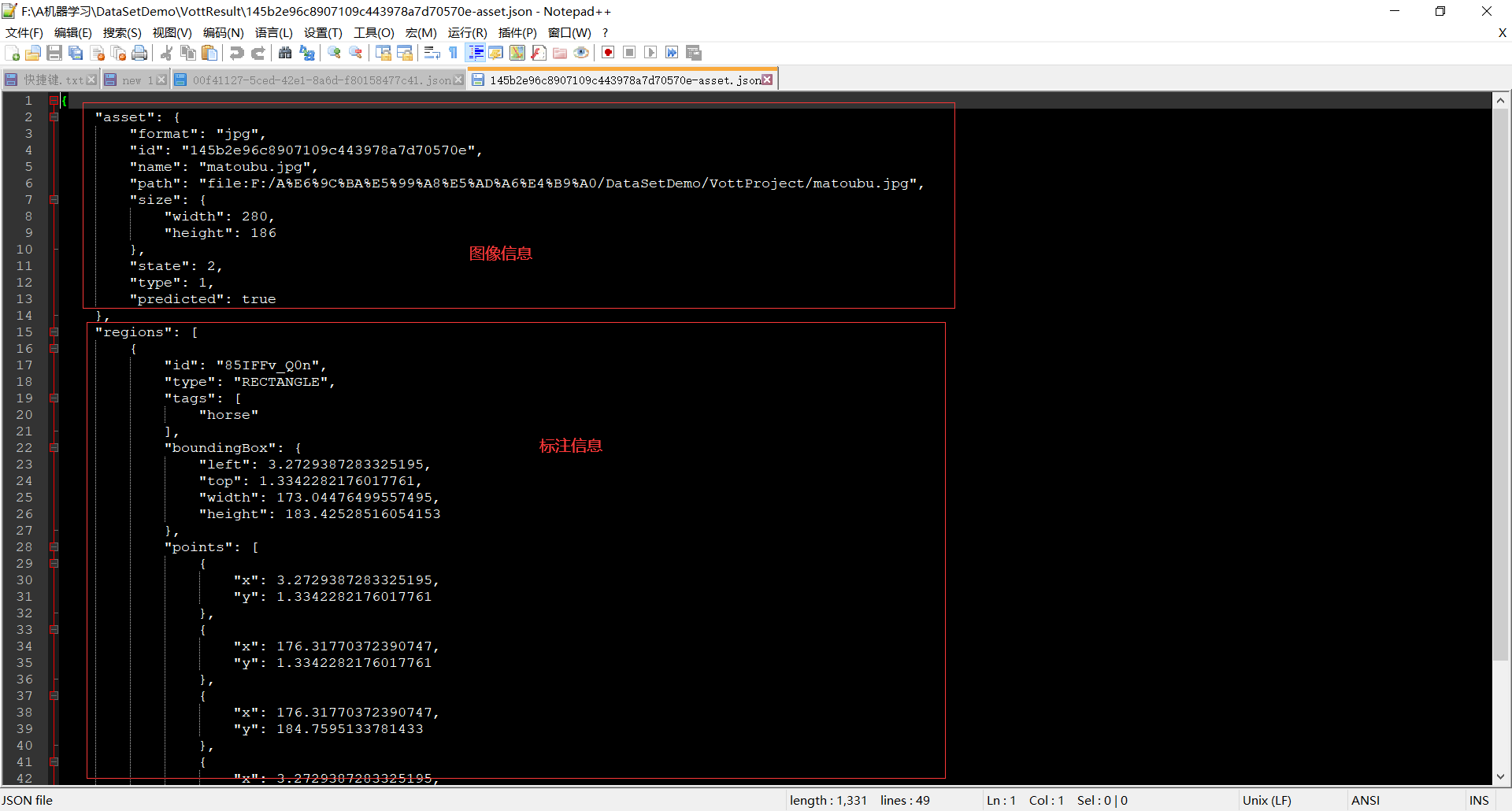Print the current document

[140, 53]
